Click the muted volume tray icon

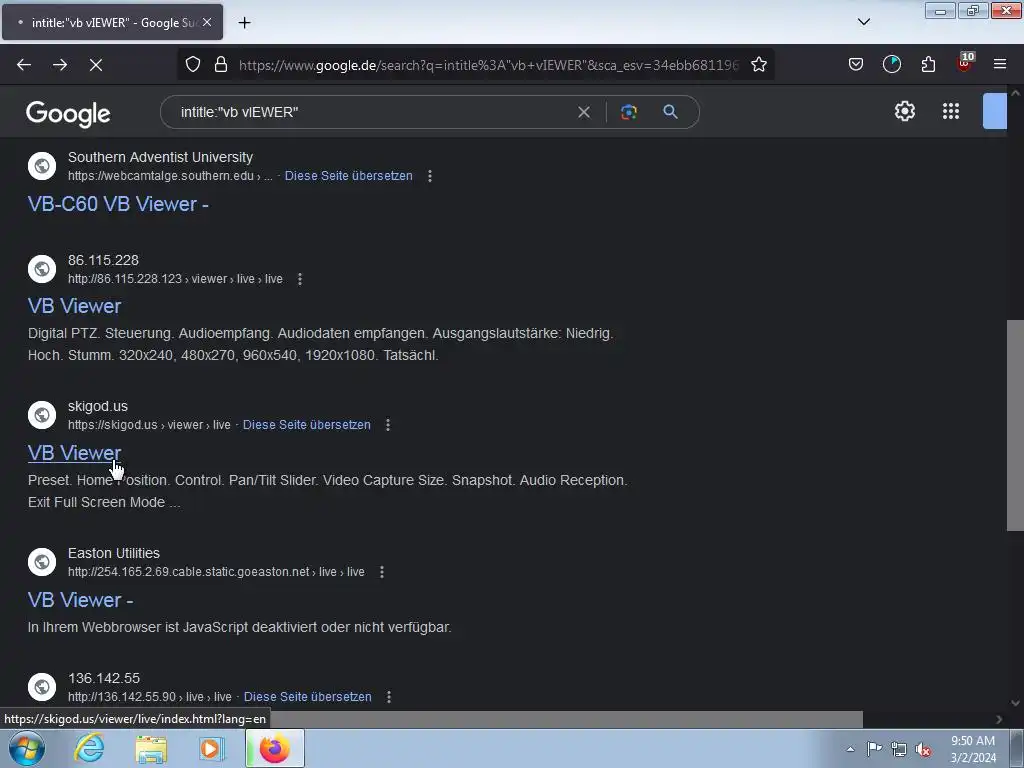pos(923,750)
